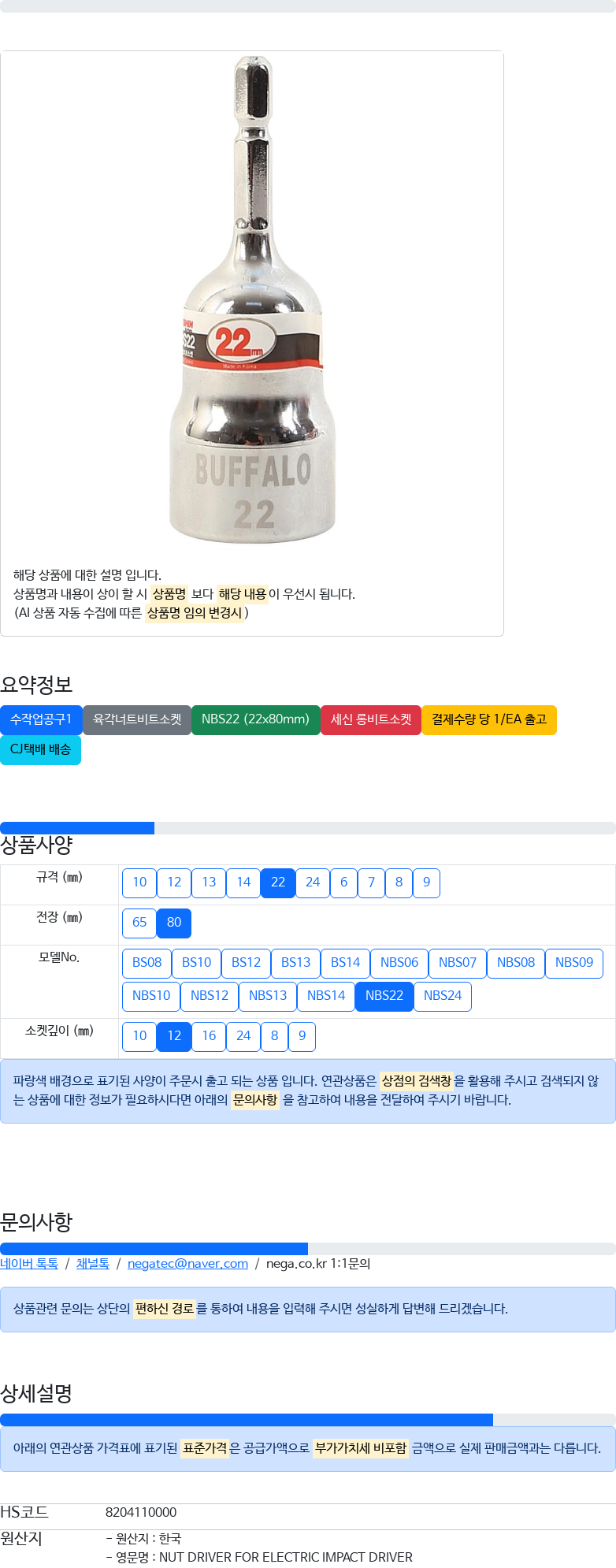Choose socket depth 9
This screenshot has width=616, height=1568.
click(x=302, y=1037)
